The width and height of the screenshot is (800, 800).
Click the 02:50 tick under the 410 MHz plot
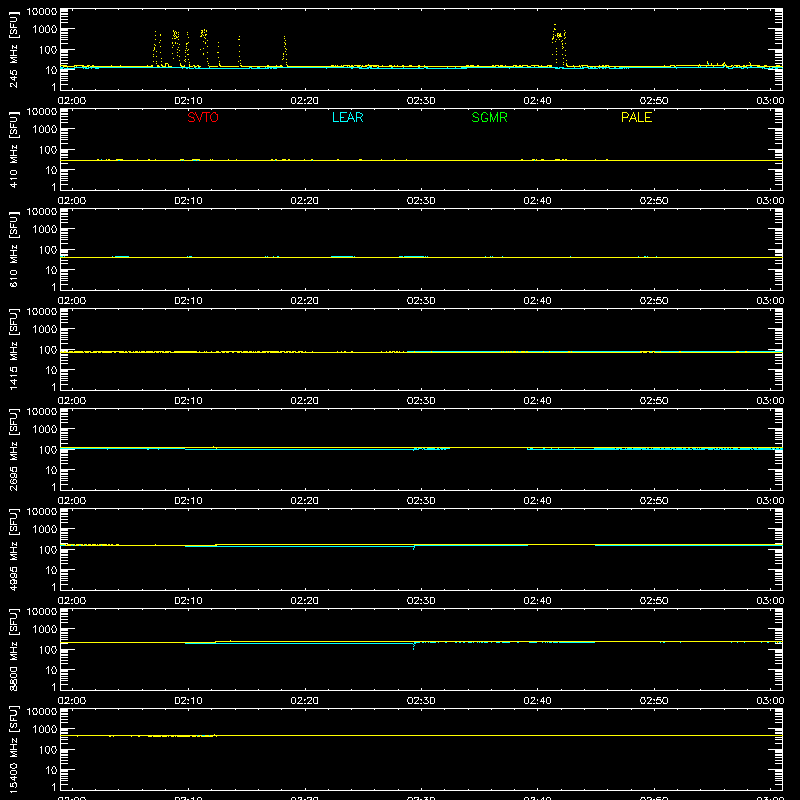click(x=654, y=201)
